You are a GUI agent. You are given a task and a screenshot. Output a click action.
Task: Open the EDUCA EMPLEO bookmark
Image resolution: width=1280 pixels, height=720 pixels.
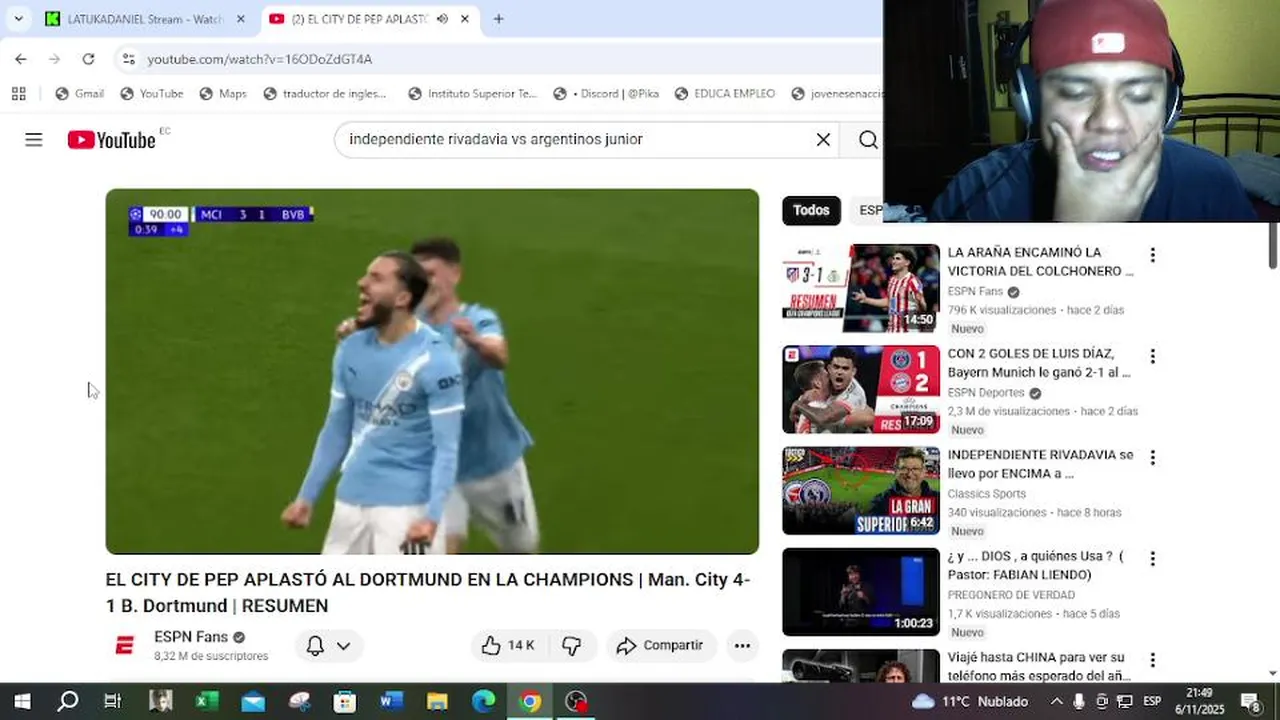(725, 93)
